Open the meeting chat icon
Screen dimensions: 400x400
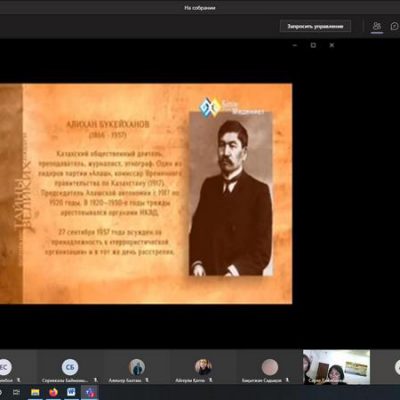(x=395, y=26)
